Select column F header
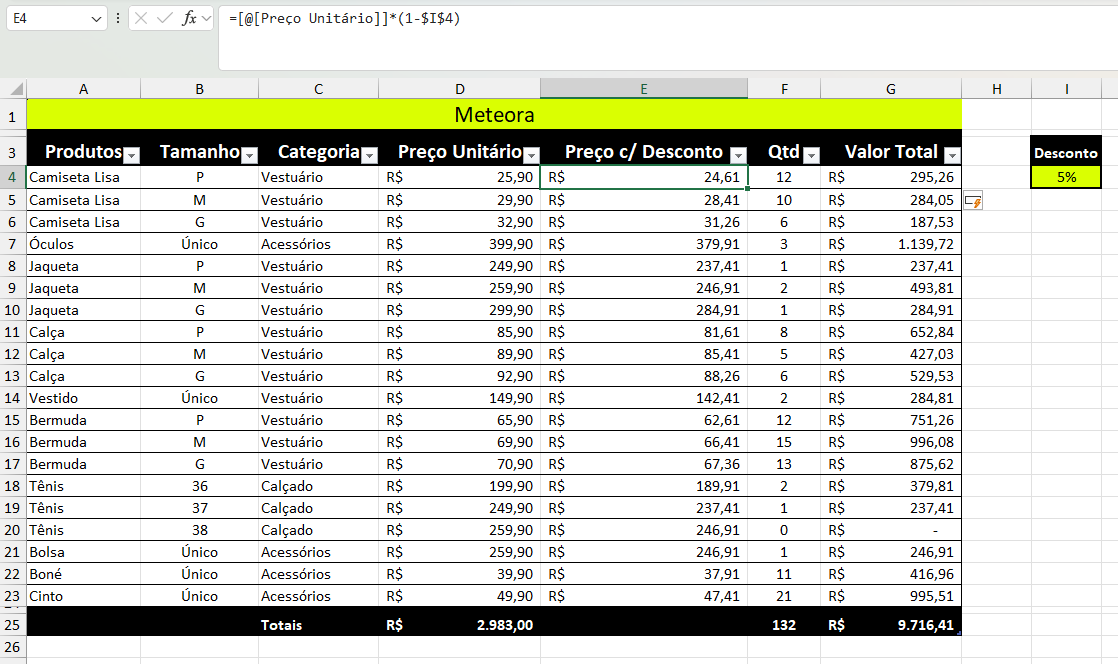The width and height of the screenshot is (1118, 664). (784, 88)
